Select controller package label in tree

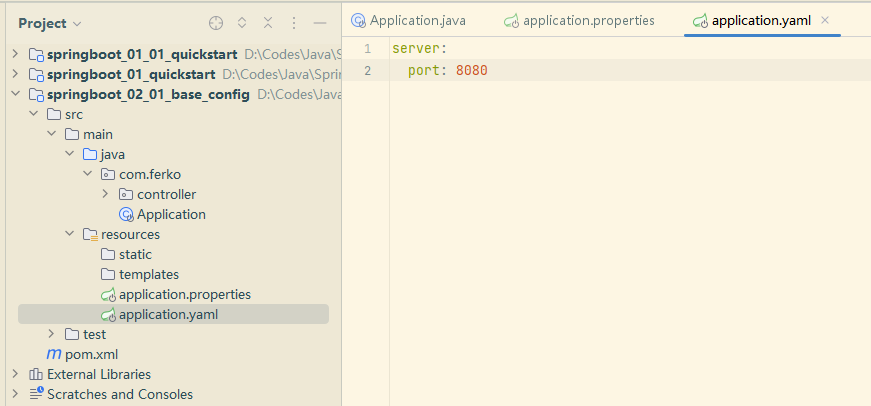167,194
